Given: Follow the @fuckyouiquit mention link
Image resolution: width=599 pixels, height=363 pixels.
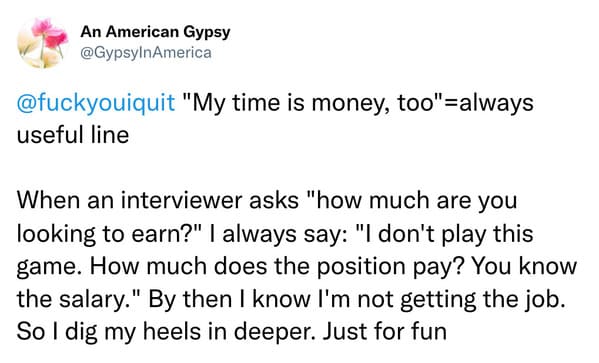Looking at the screenshot, I should click(x=96, y=103).
